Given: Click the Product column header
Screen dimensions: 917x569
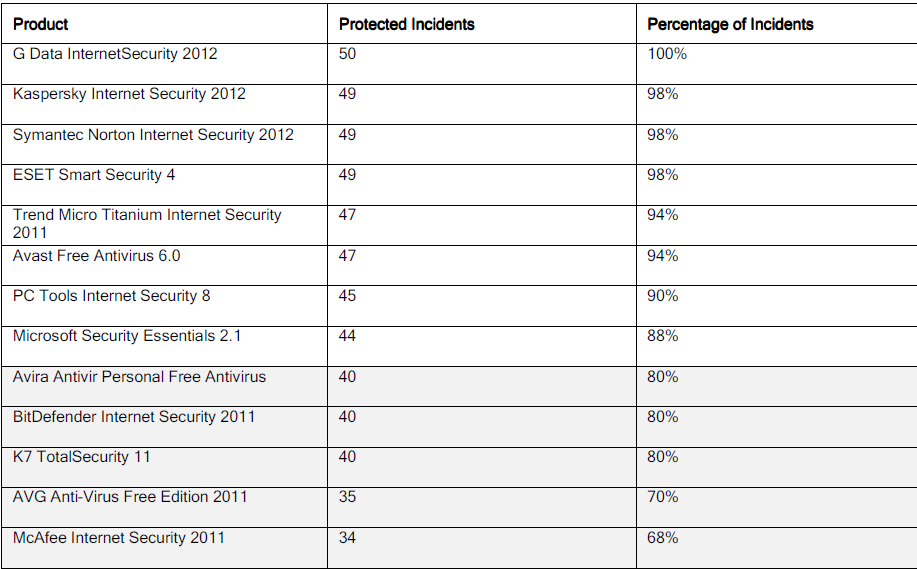Looking at the screenshot, I should click(40, 24).
